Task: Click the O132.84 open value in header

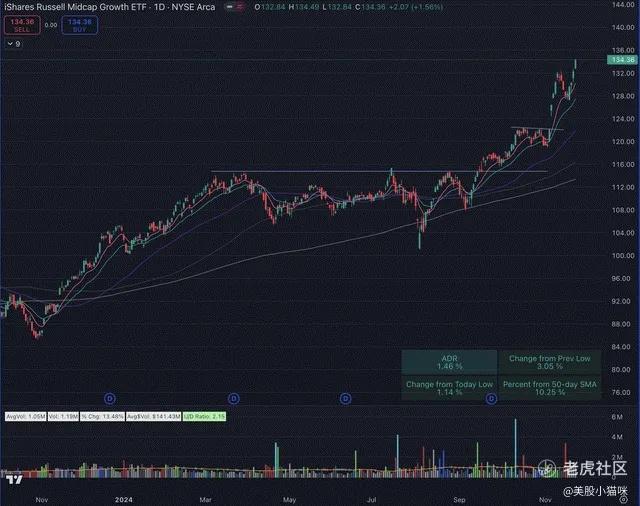Action: [x=270, y=7]
